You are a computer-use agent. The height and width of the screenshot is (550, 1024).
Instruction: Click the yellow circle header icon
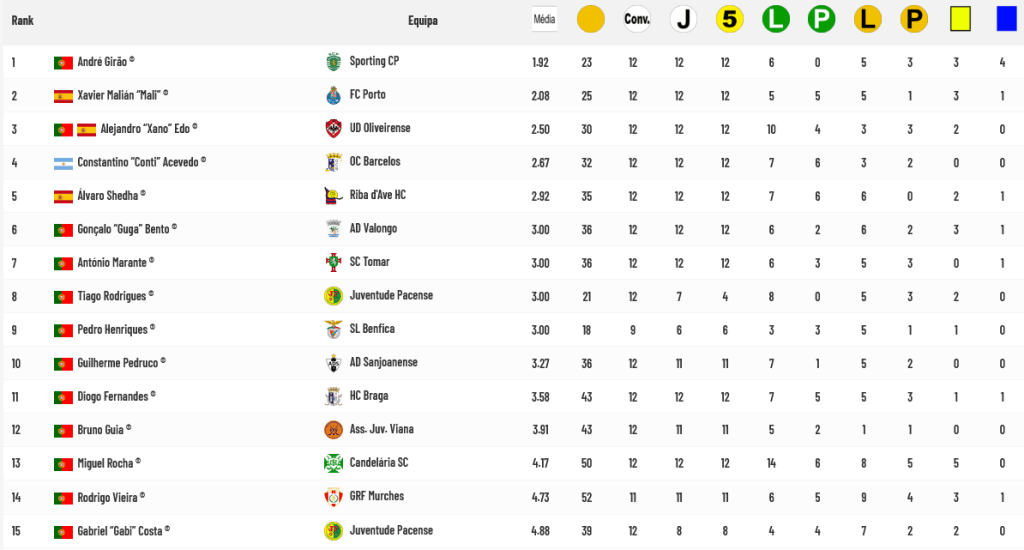[590, 19]
